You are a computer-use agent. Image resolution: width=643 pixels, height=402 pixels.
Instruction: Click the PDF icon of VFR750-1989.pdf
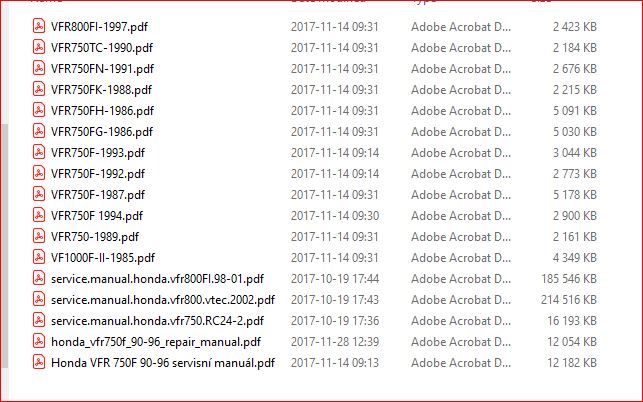[x=39, y=236]
